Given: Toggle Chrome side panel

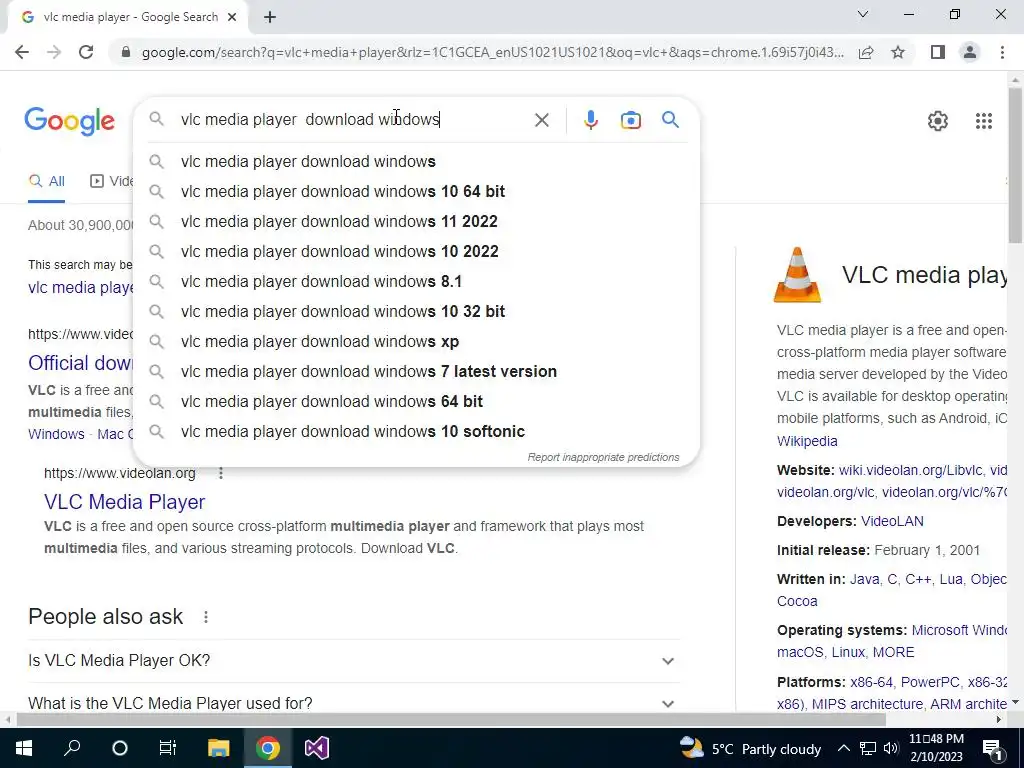Looking at the screenshot, I should coord(938,52).
